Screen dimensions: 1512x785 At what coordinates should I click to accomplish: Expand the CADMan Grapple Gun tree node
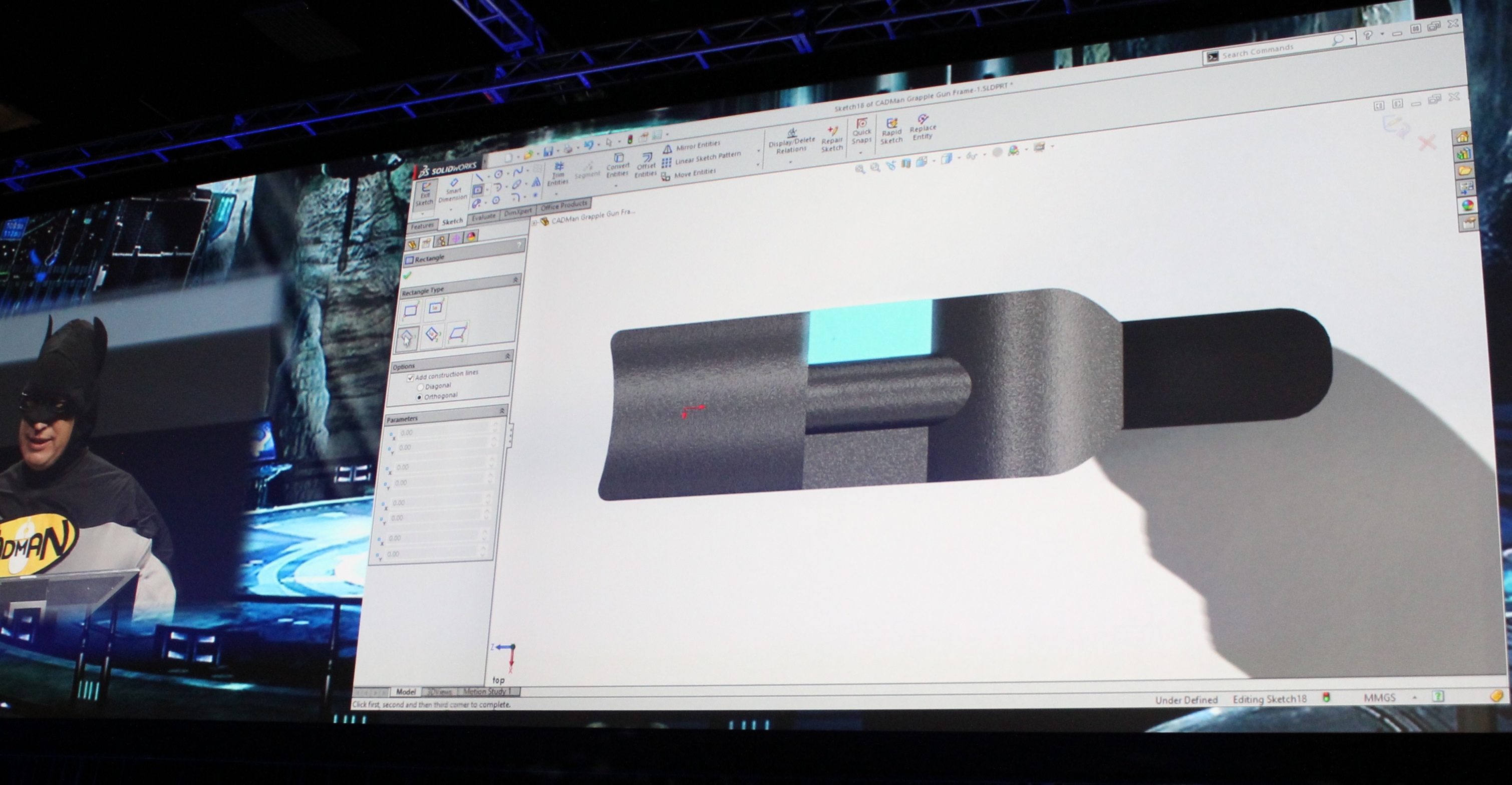tap(534, 222)
